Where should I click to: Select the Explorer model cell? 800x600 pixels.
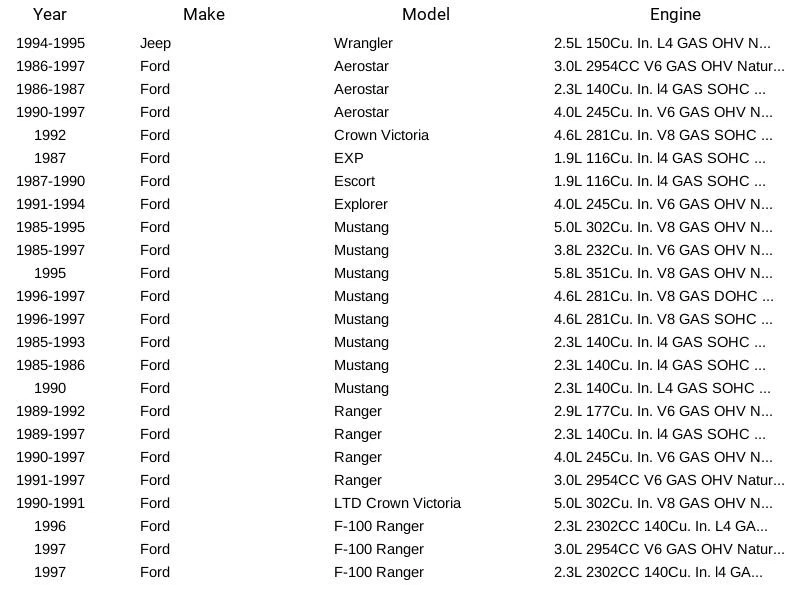tap(361, 204)
